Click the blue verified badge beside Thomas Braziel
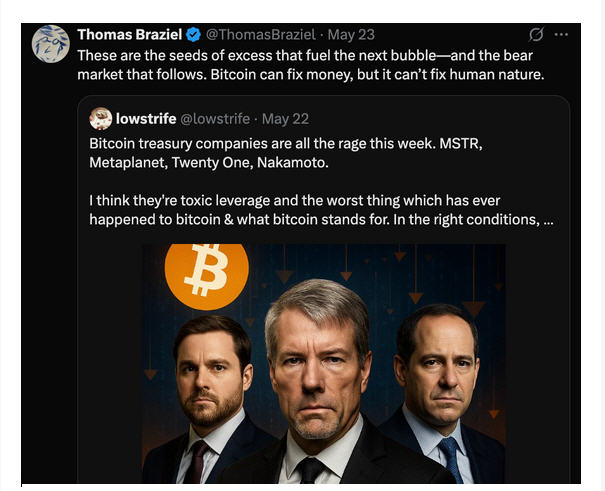 pos(192,35)
